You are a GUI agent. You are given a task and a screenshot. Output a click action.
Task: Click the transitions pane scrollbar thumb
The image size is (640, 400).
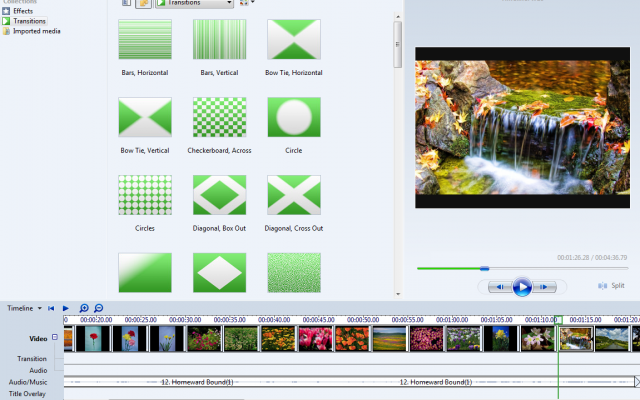coord(398,44)
